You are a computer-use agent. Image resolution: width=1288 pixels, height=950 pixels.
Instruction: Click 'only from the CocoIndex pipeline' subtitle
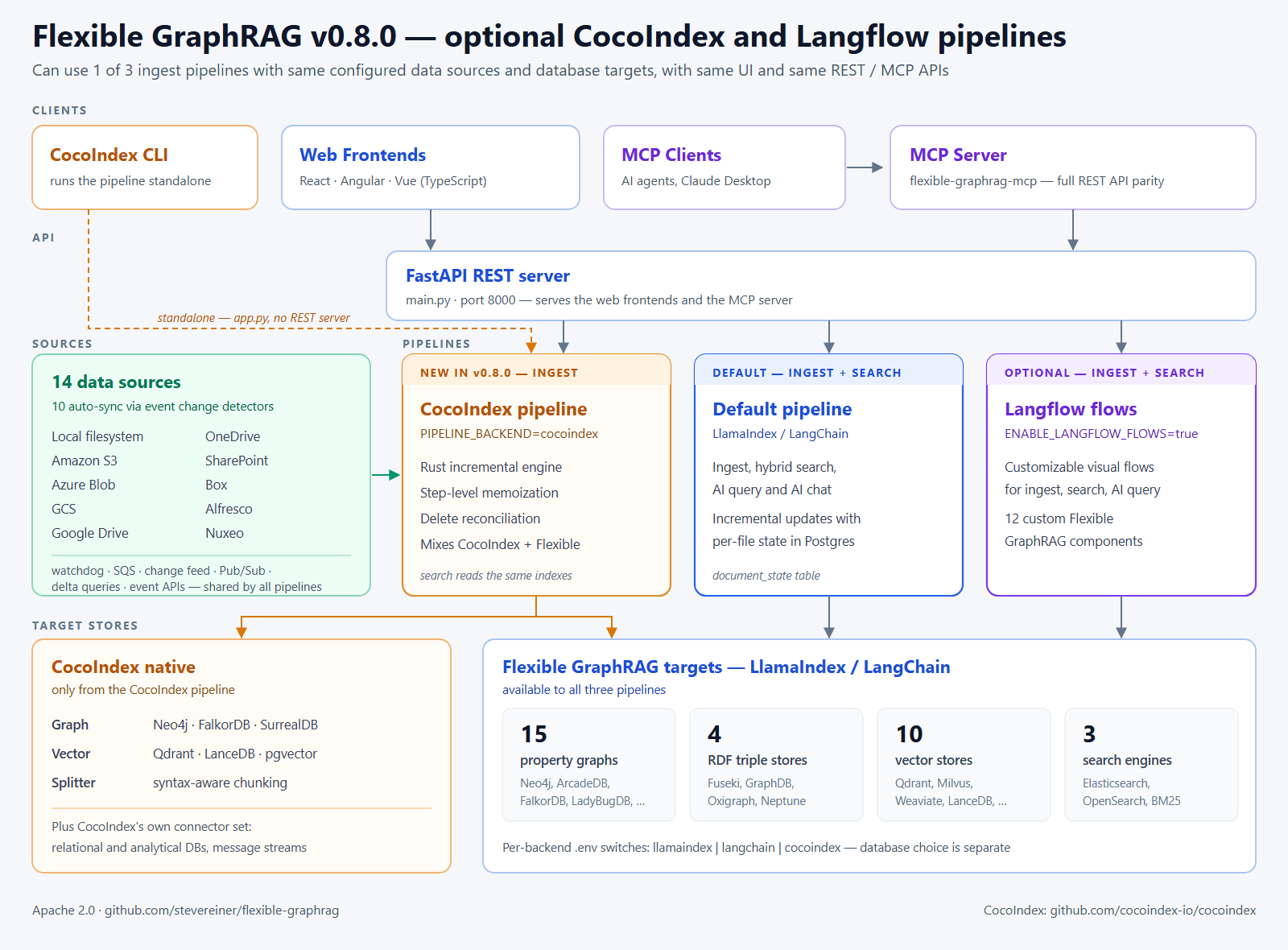(x=143, y=690)
